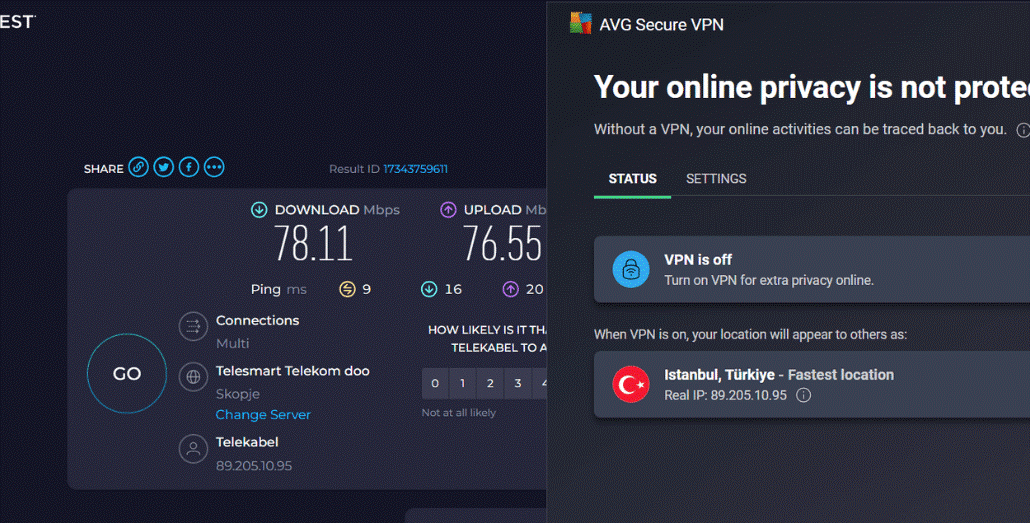This screenshot has width=1030, height=523.
Task: Click the upload latency icon beside 20
Action: click(x=510, y=289)
